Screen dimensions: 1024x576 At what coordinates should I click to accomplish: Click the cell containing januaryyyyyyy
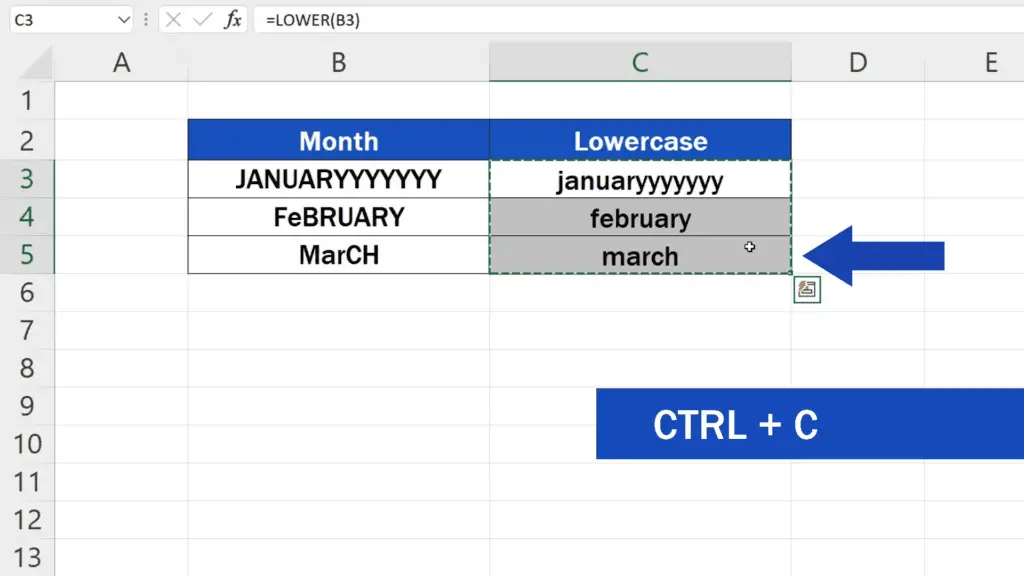(x=640, y=180)
